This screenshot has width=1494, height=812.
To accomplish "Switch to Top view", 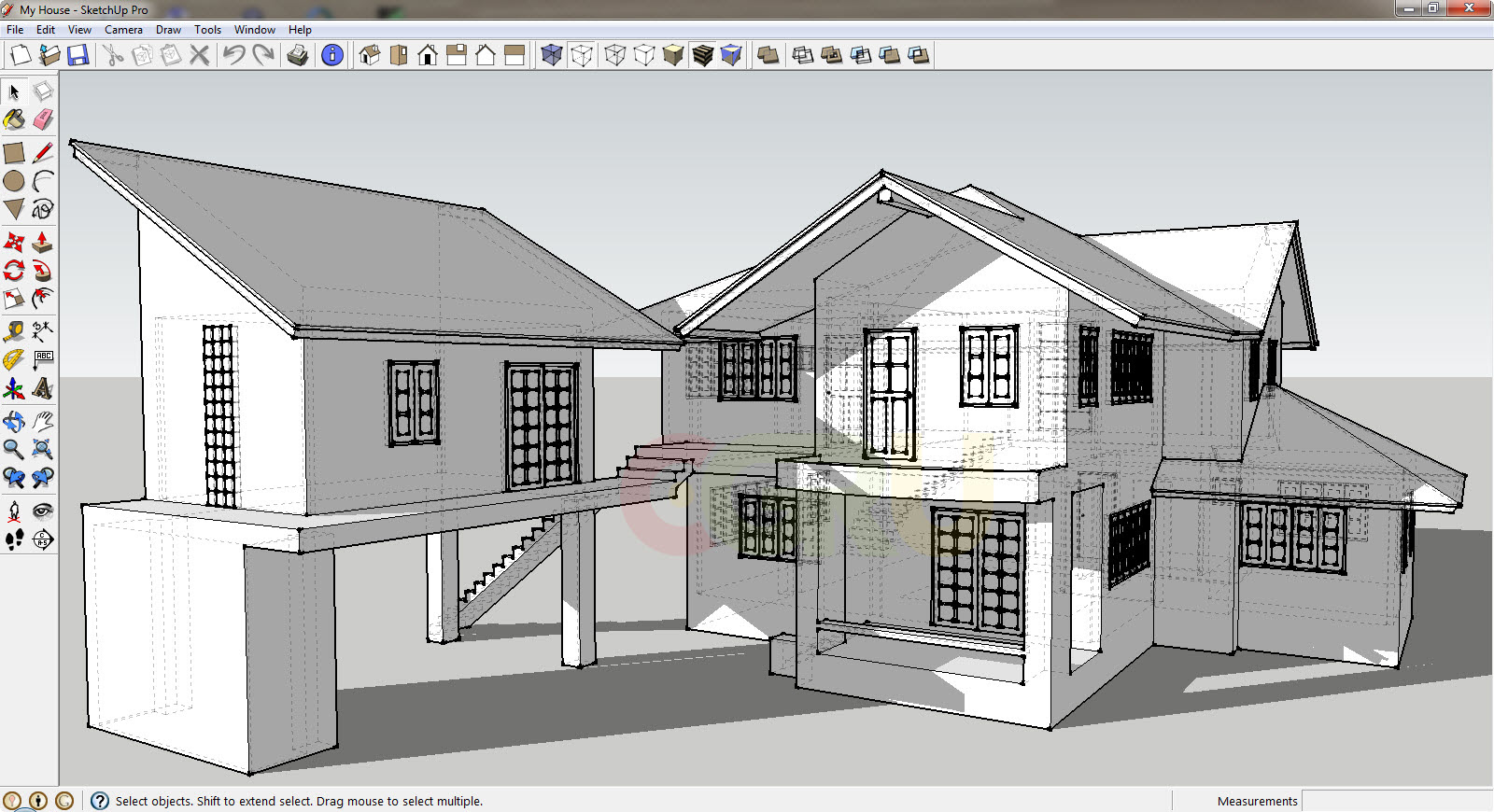I will coord(399,55).
